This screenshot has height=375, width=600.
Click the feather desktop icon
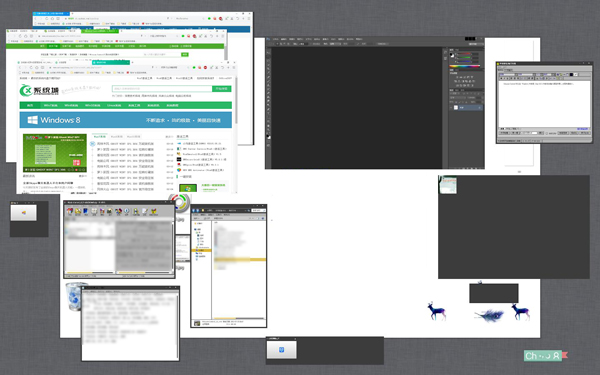point(489,316)
